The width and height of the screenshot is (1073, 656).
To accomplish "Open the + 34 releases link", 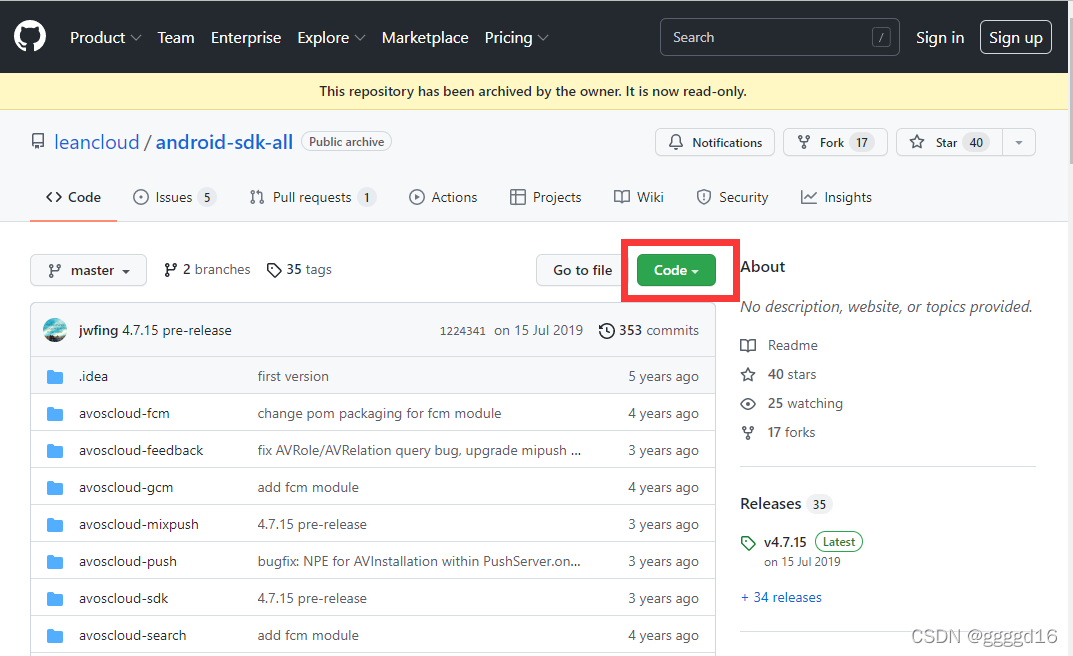I will click(x=781, y=597).
